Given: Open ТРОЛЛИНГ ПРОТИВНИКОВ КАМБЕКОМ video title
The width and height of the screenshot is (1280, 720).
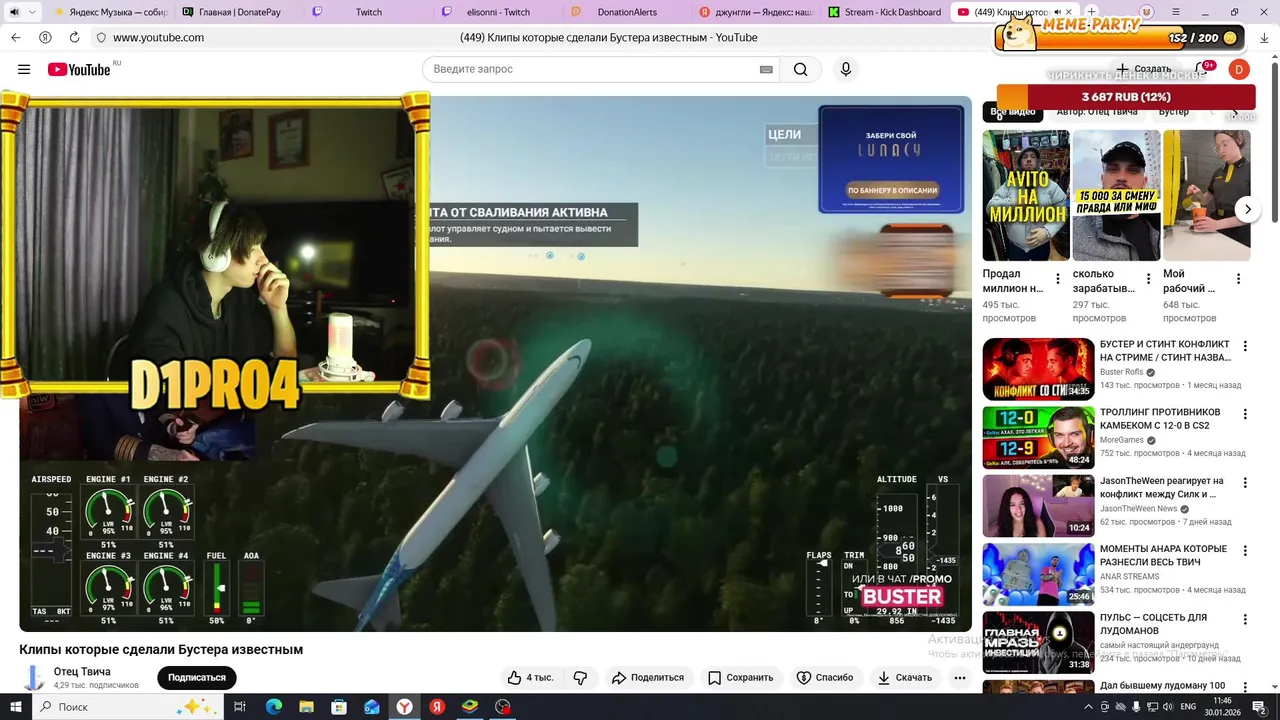Looking at the screenshot, I should [x=1160, y=419].
